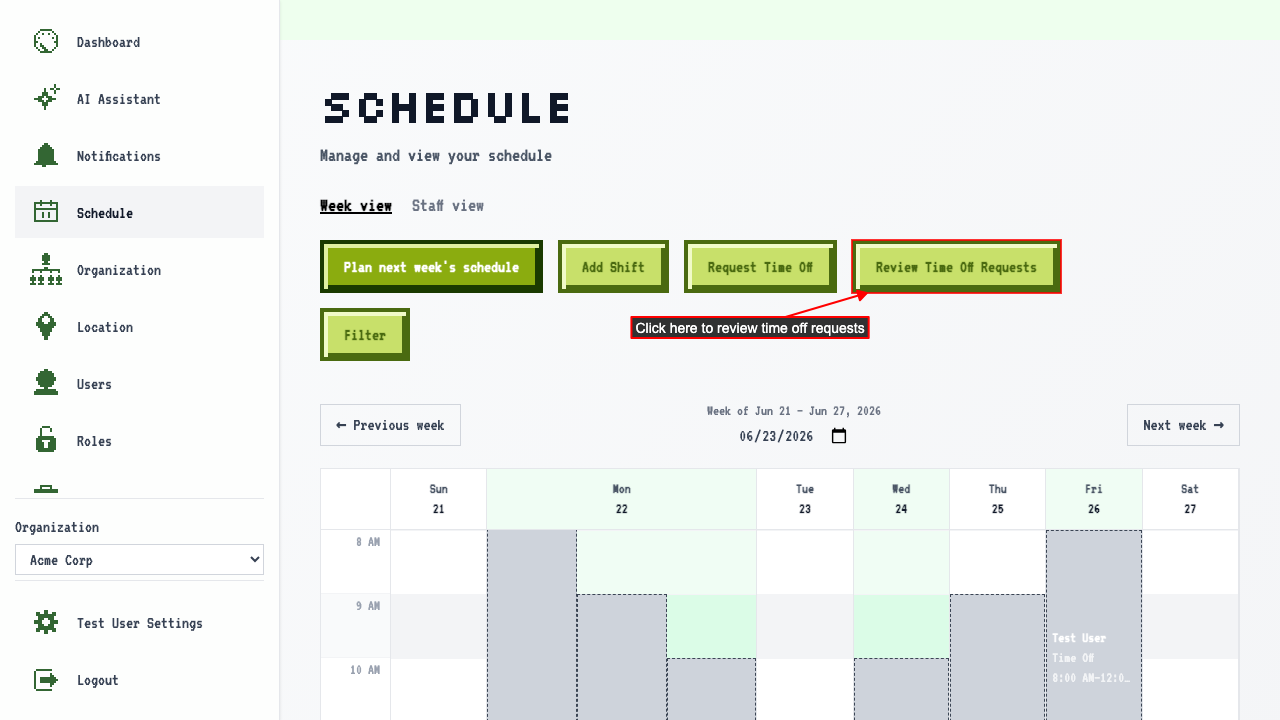Click the Location pin icon

point(46,327)
